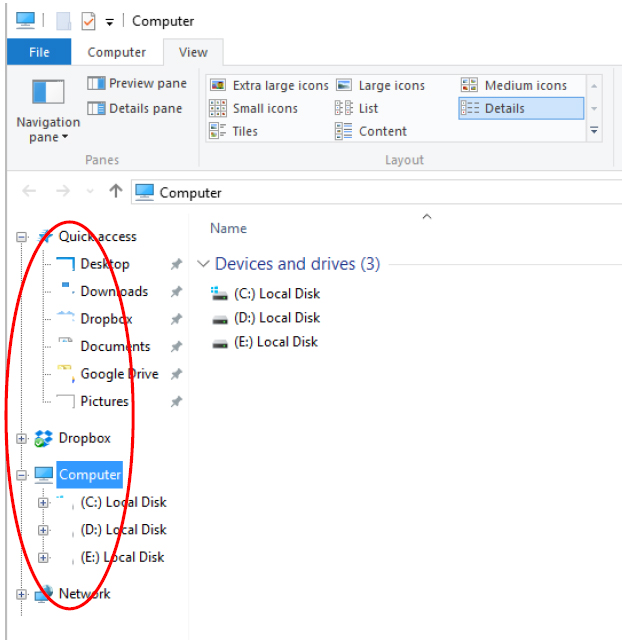The height and width of the screenshot is (640, 622).
Task: Toggle the Preview pane
Action: (137, 84)
